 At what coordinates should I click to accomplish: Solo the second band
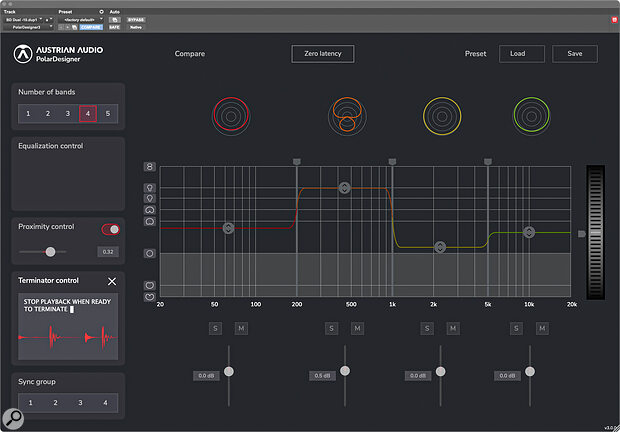[x=331, y=328]
